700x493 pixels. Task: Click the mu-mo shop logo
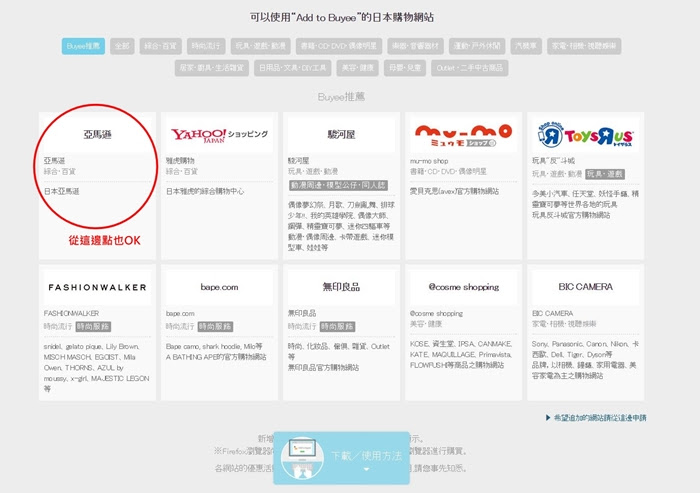pos(463,134)
